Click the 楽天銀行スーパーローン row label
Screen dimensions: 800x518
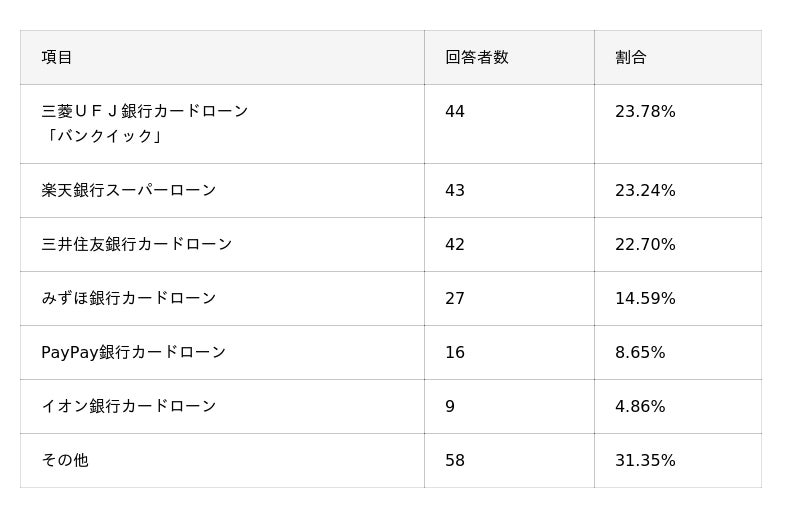pyautogui.click(x=129, y=190)
